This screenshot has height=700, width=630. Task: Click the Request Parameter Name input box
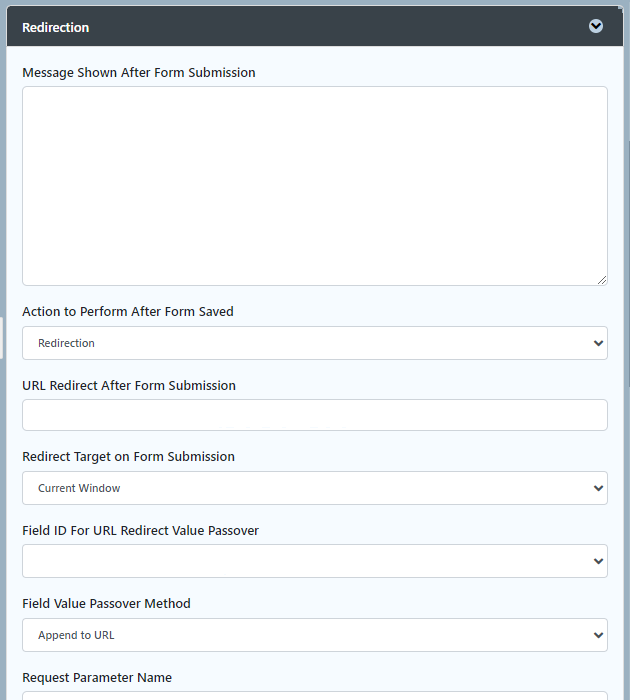pos(314,694)
